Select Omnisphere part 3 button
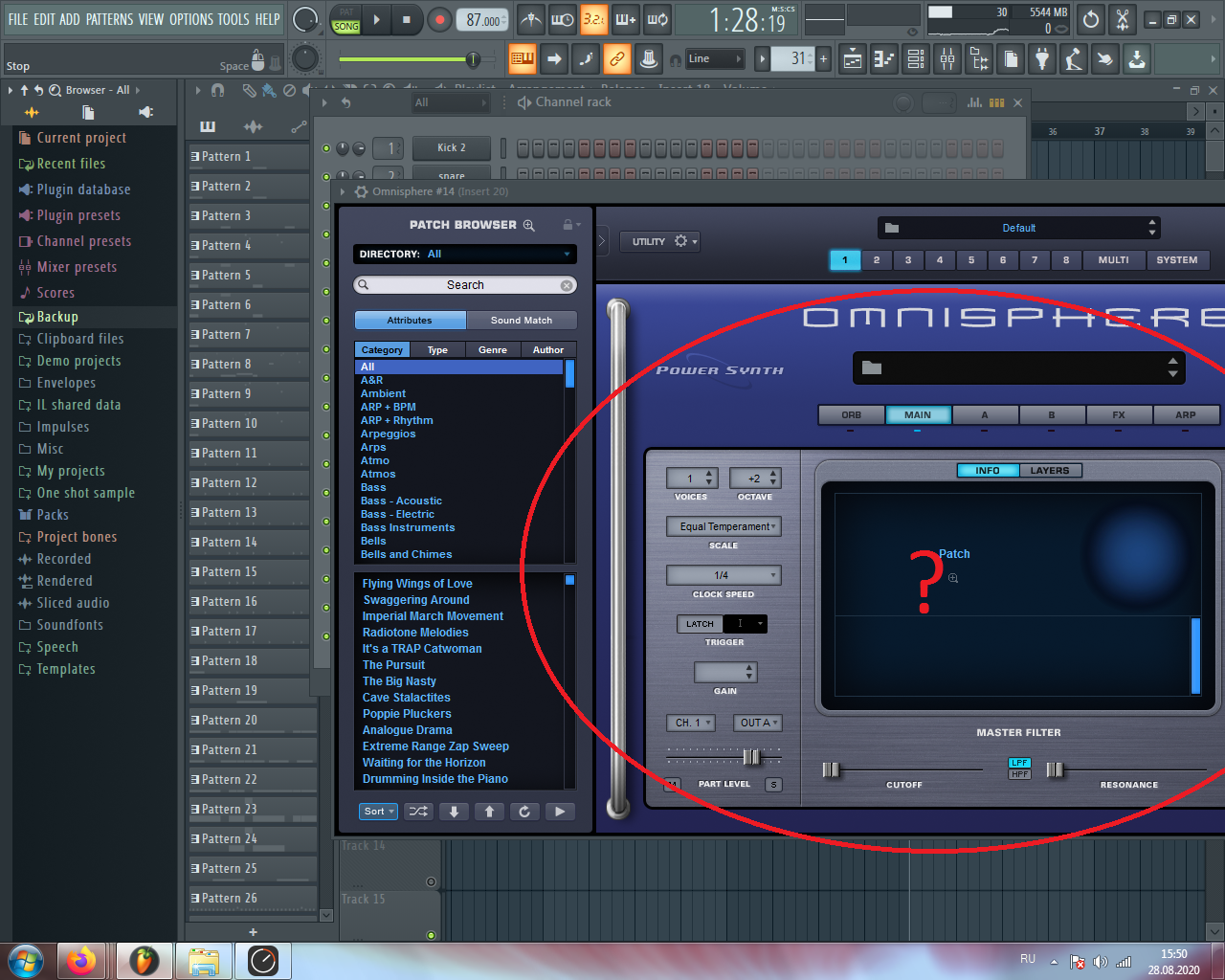 908,259
